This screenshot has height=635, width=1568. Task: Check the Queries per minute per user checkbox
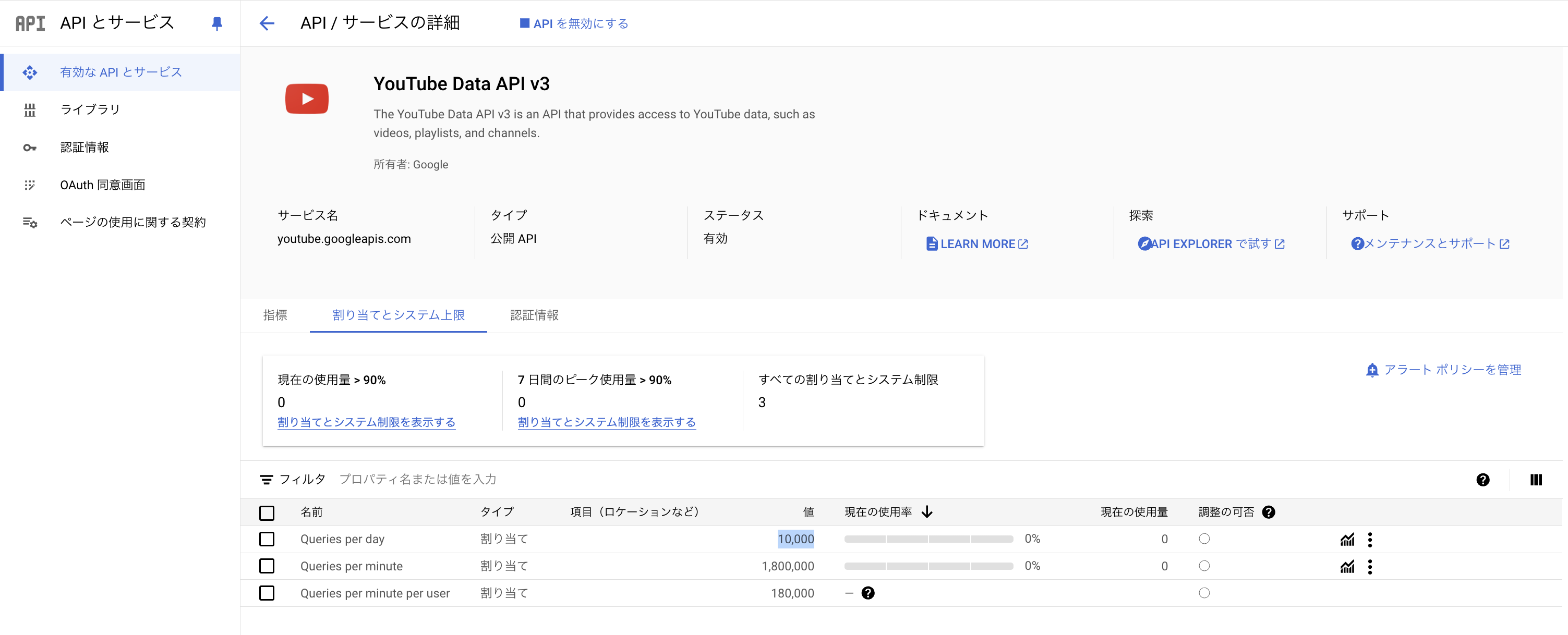point(267,593)
